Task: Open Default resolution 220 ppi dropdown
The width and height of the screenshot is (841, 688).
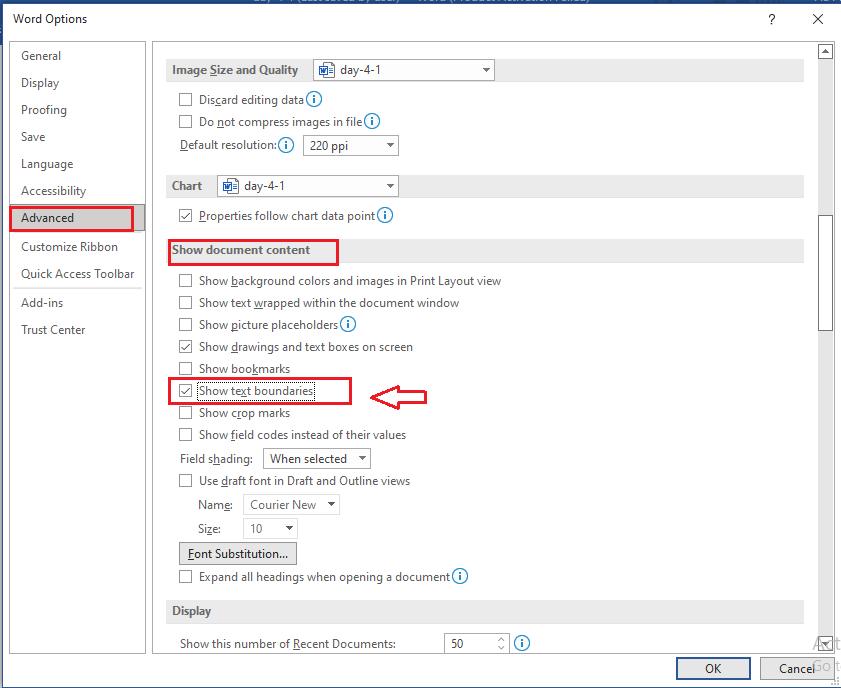Action: (x=351, y=145)
